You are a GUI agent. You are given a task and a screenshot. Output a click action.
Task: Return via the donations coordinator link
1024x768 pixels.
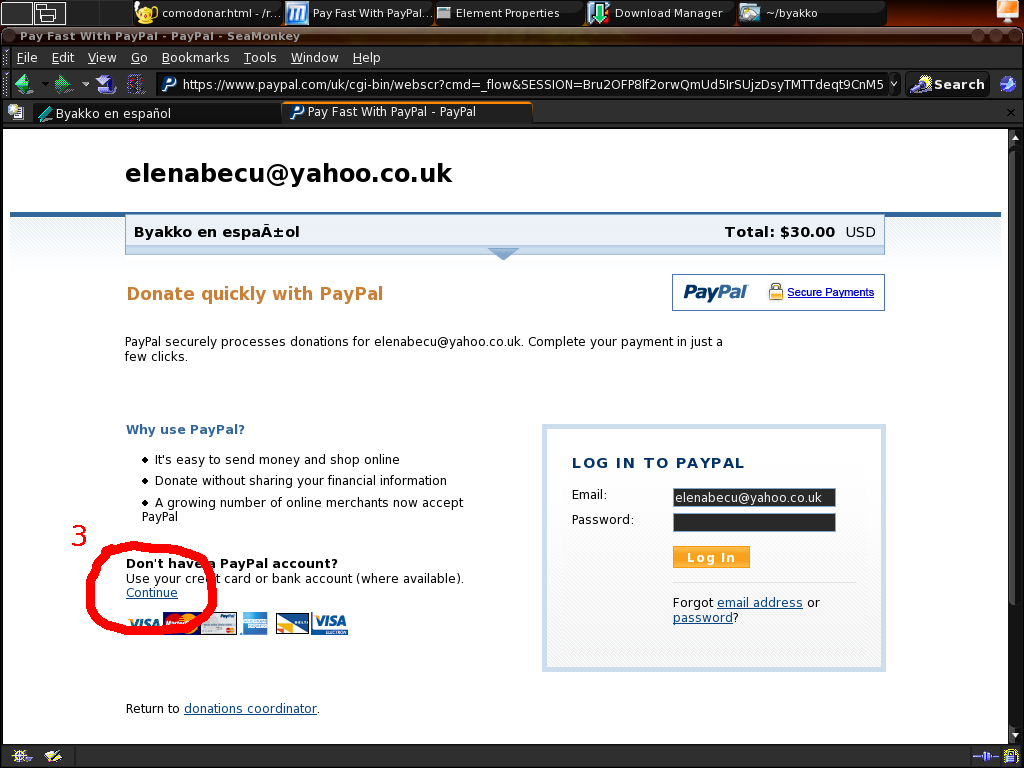point(250,709)
